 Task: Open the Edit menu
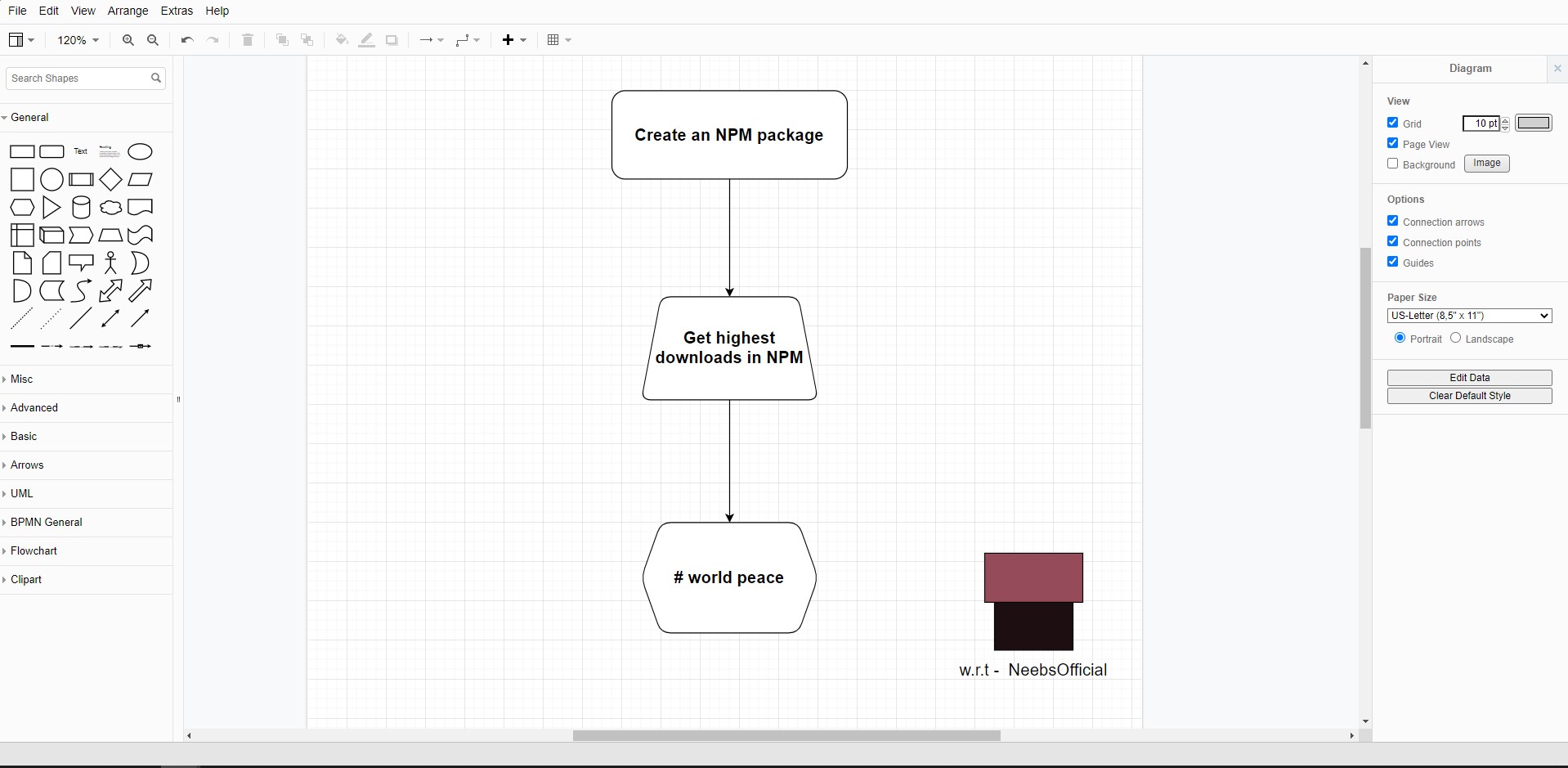pyautogui.click(x=49, y=11)
